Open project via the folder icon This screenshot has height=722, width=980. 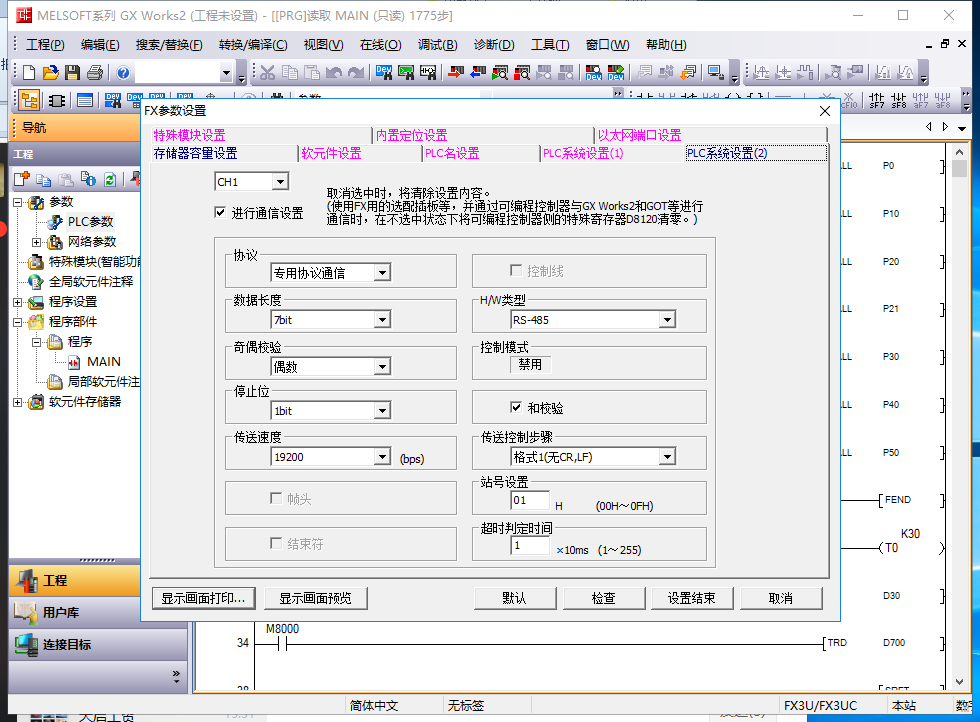(51, 73)
